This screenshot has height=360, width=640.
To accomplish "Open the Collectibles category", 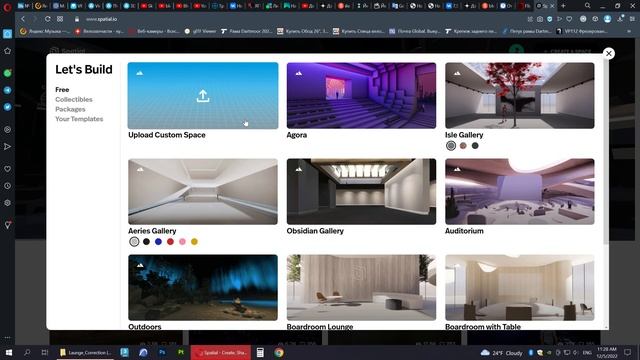I will point(74,99).
